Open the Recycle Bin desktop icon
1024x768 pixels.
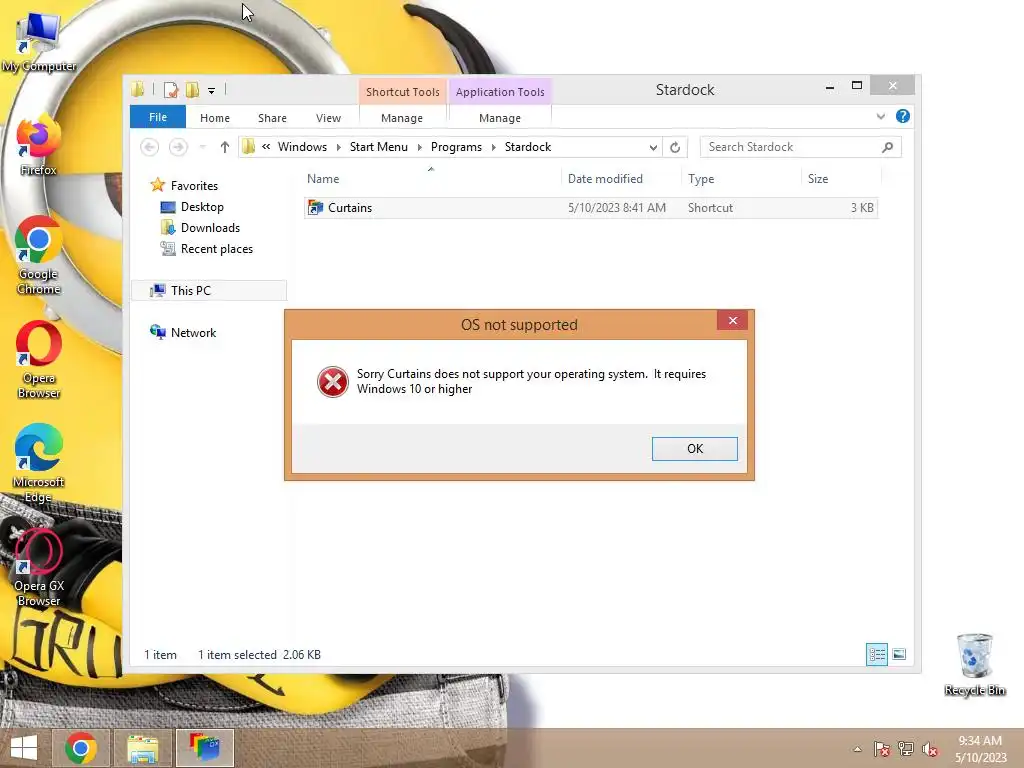point(974,665)
